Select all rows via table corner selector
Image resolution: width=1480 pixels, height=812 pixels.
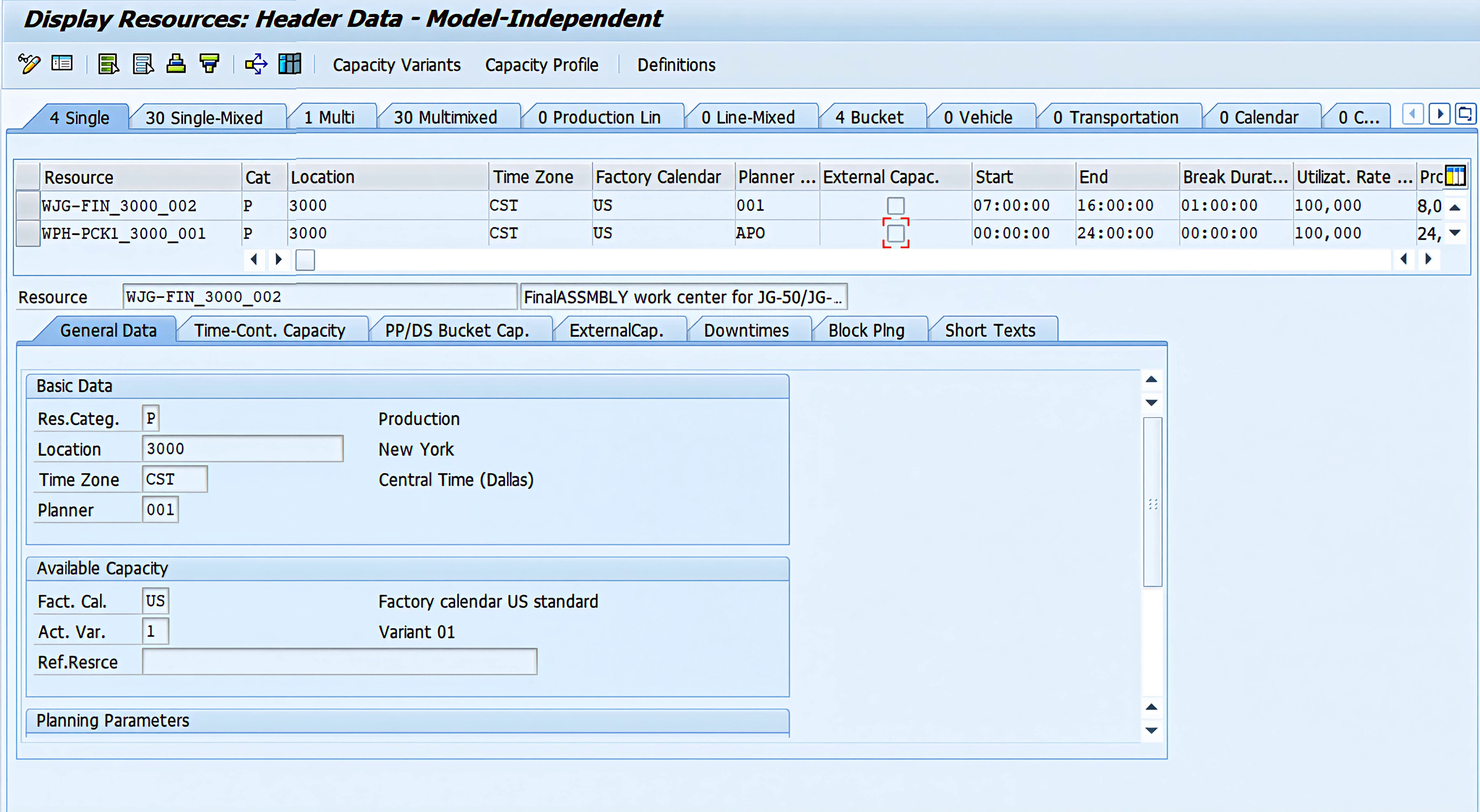(27, 176)
